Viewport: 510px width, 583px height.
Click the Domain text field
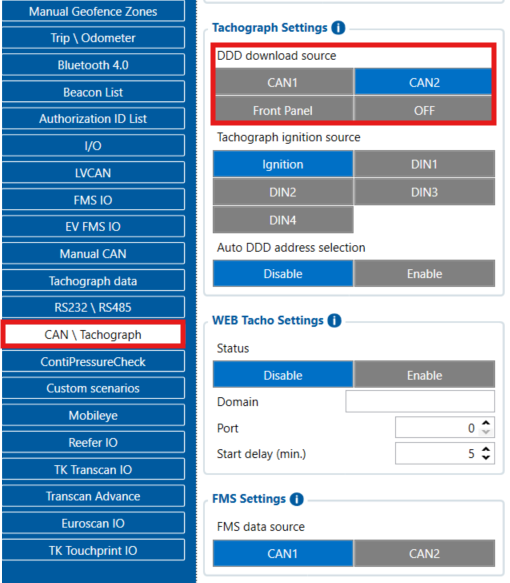420,401
